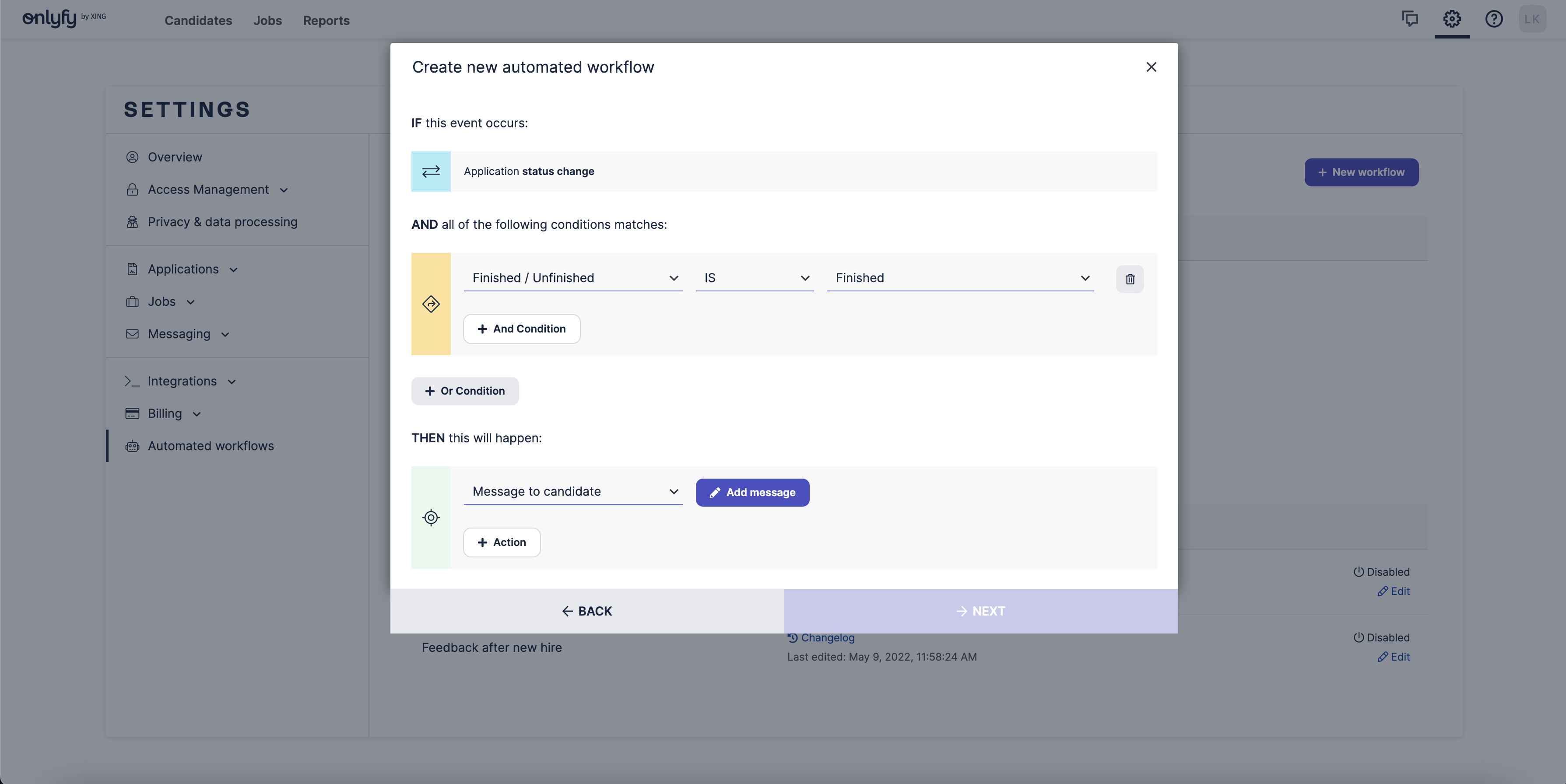Open the Message to candidate action dropdown
Viewport: 1566px width, 784px height.
point(572,492)
